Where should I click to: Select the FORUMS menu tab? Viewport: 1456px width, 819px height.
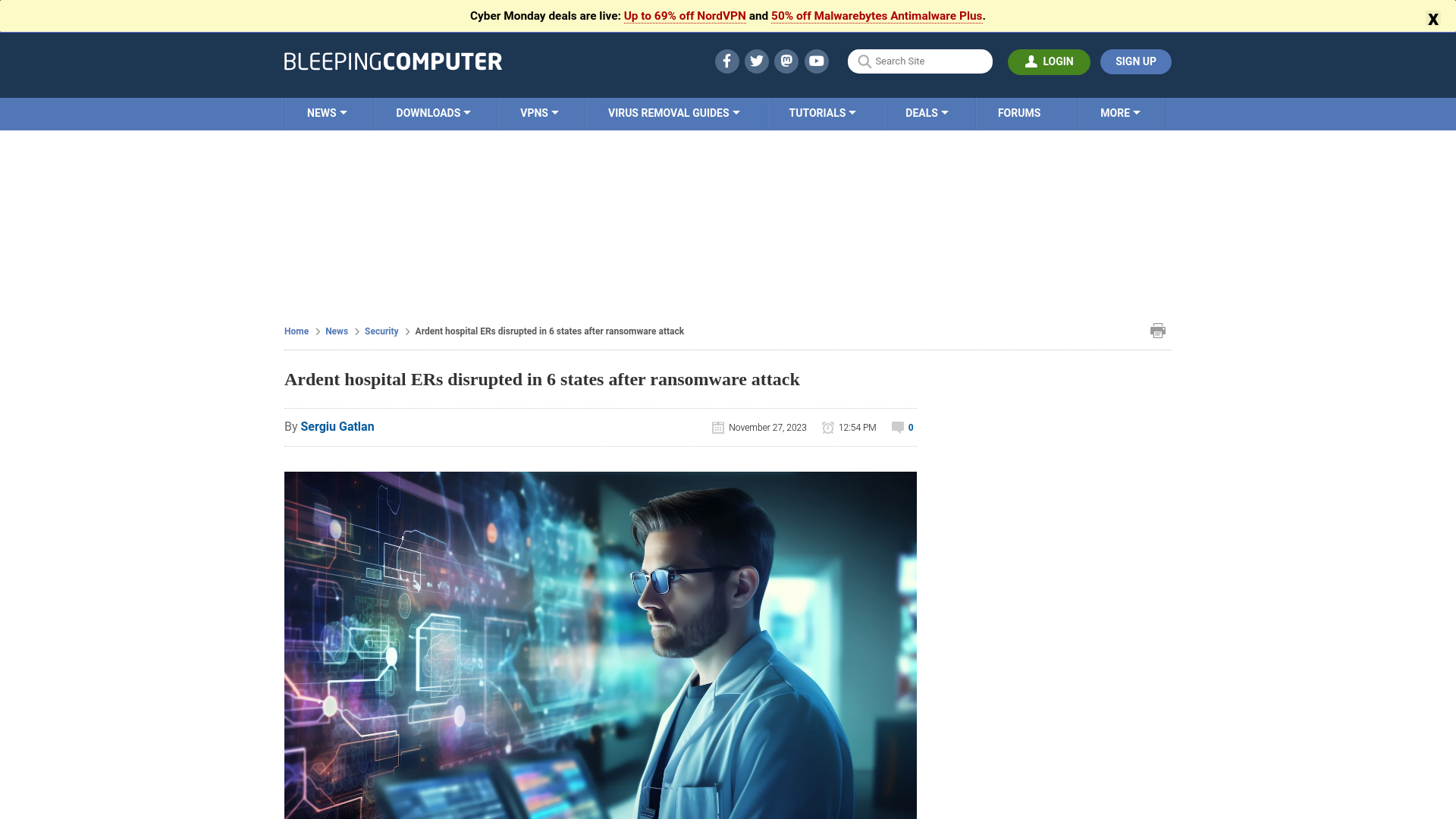(x=1019, y=113)
